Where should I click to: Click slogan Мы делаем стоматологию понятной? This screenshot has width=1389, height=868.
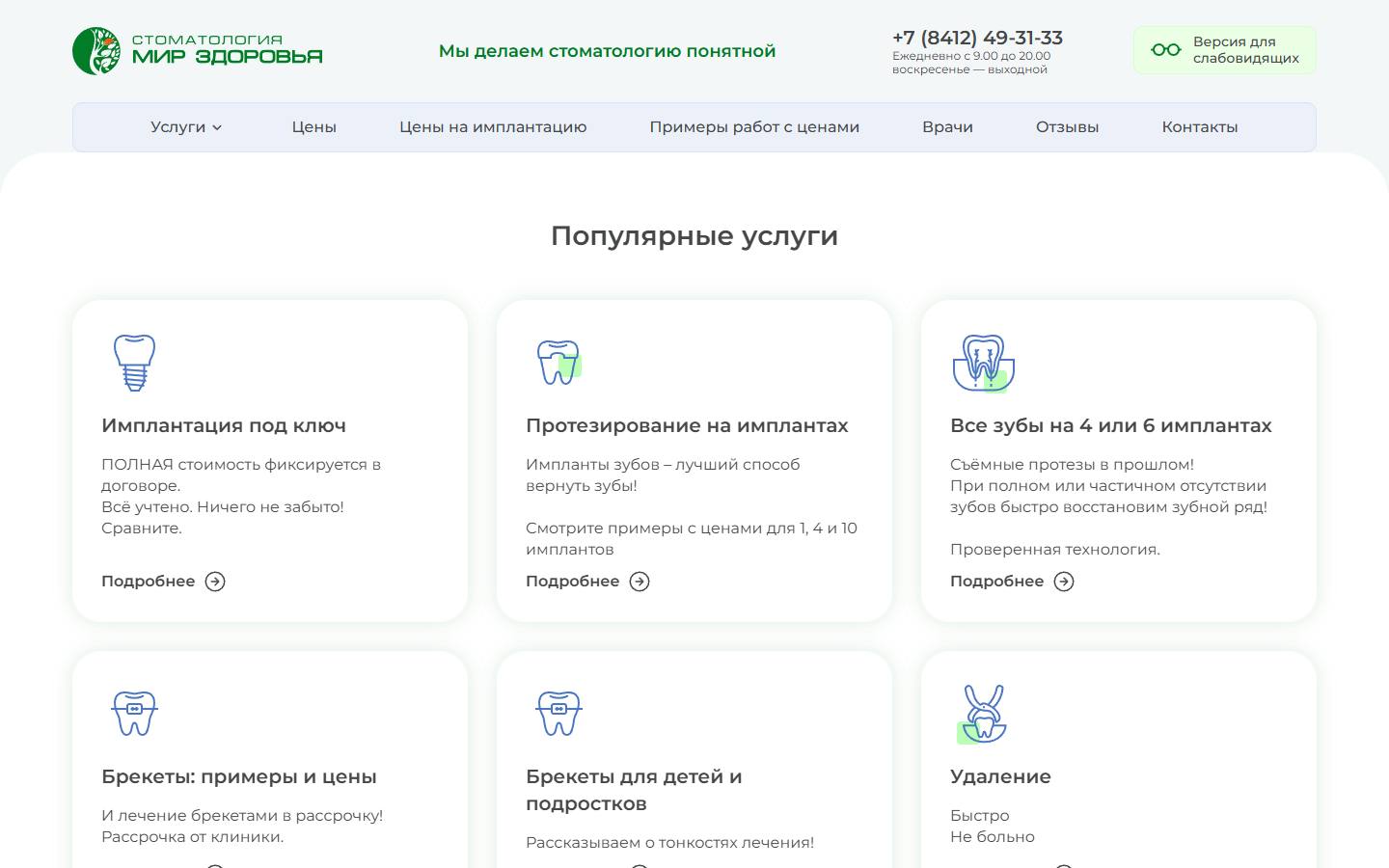(608, 51)
